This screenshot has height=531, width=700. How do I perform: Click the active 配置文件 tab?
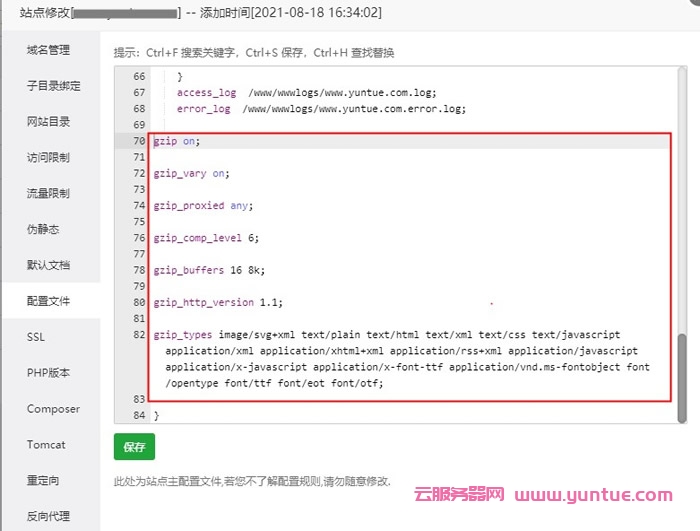tap(48, 301)
